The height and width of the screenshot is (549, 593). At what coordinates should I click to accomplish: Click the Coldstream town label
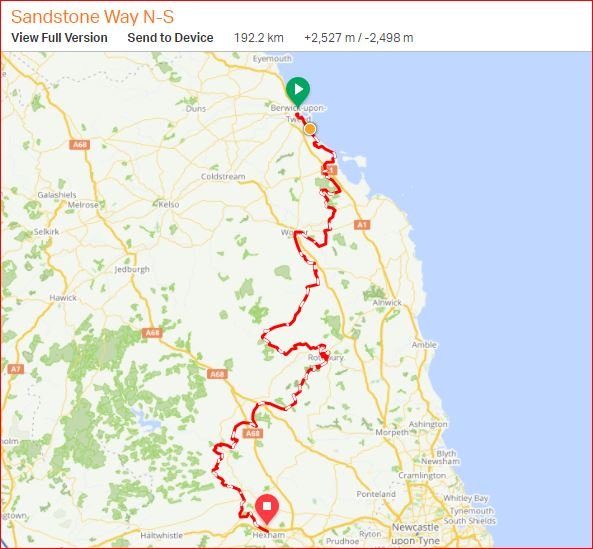point(223,177)
